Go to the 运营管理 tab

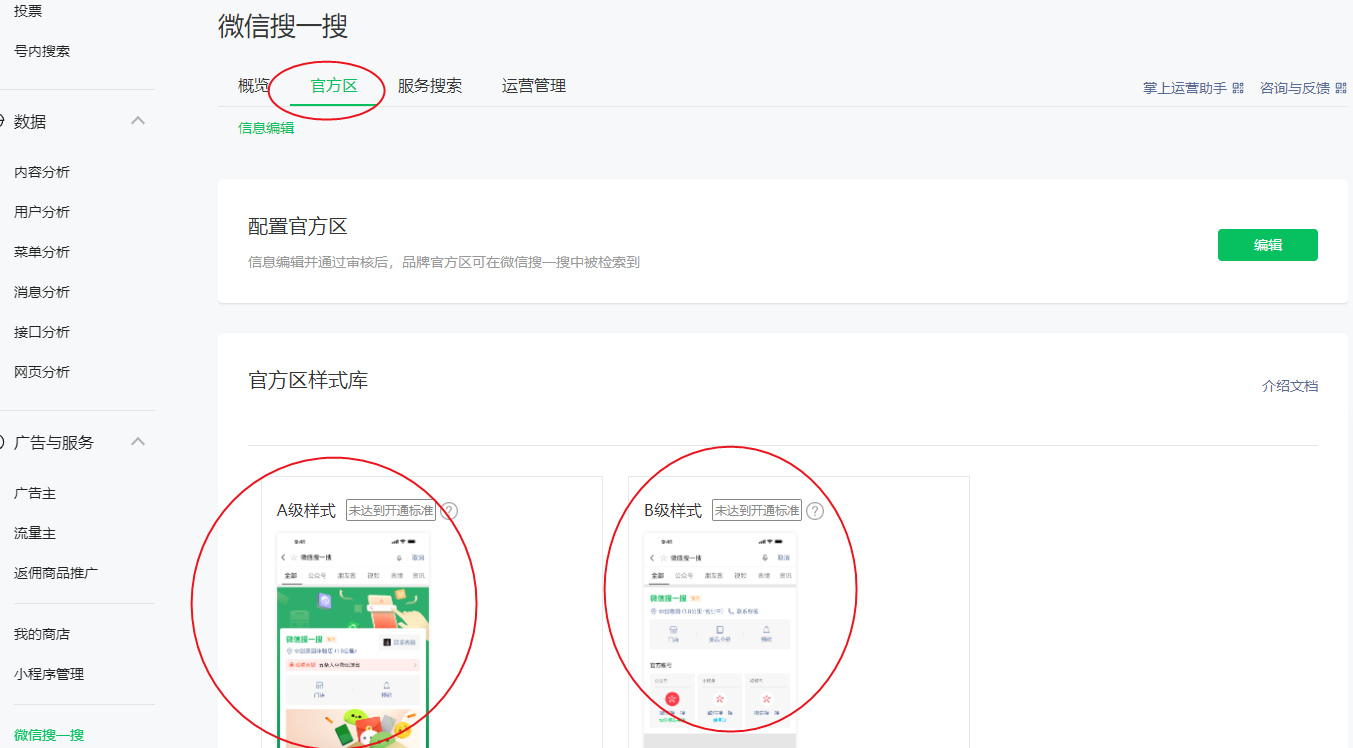[x=534, y=85]
